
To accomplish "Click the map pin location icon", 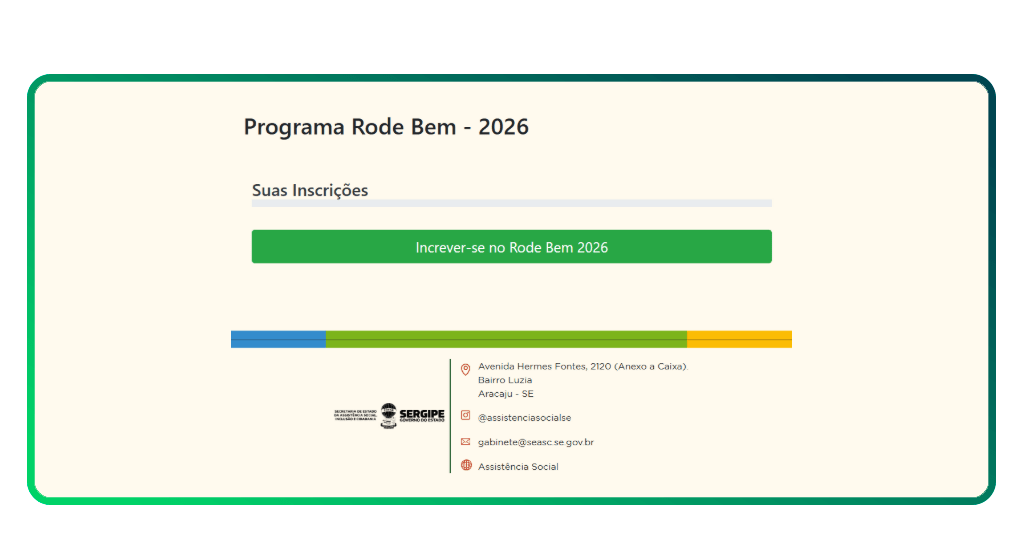I will (465, 370).
